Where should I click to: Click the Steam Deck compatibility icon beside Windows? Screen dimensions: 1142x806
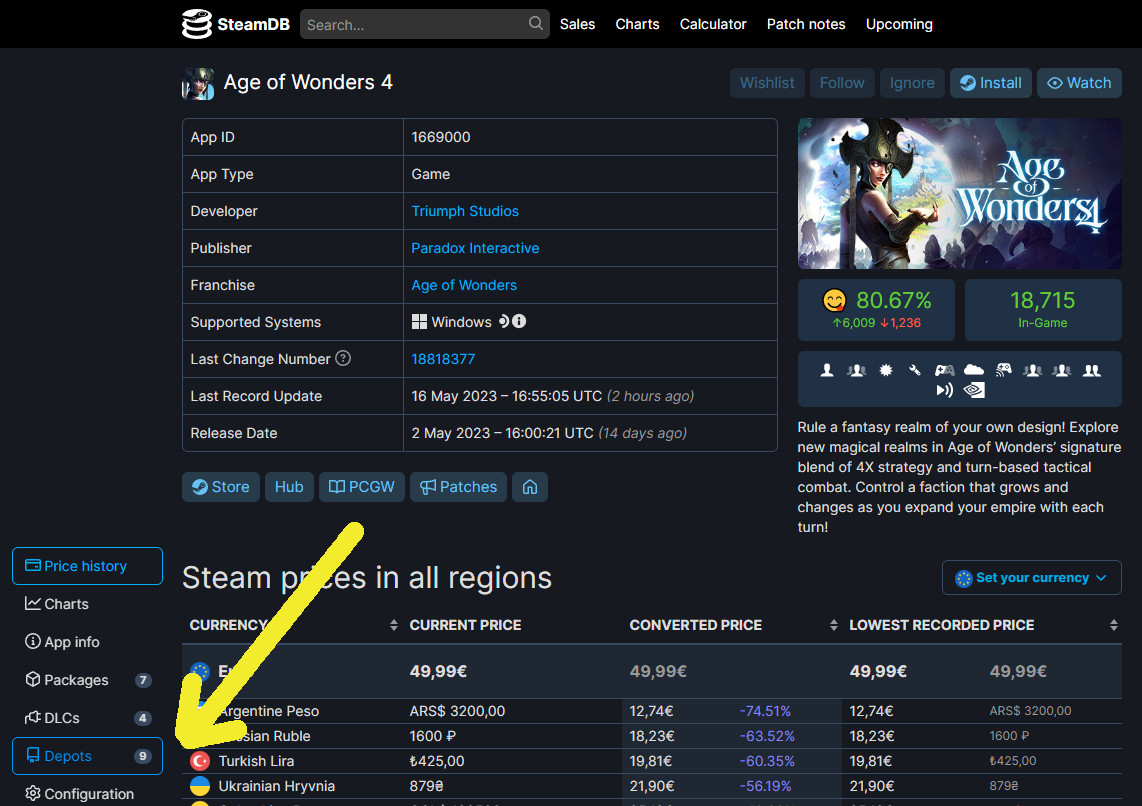(x=504, y=321)
